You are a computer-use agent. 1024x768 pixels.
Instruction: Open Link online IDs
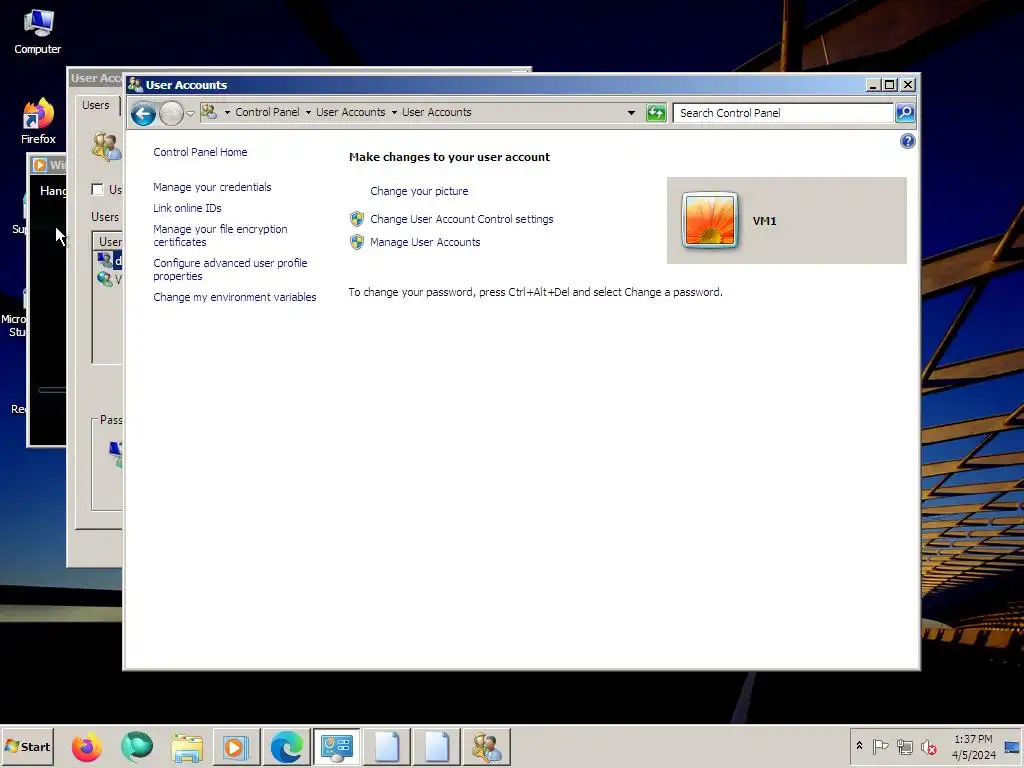[x=187, y=208]
